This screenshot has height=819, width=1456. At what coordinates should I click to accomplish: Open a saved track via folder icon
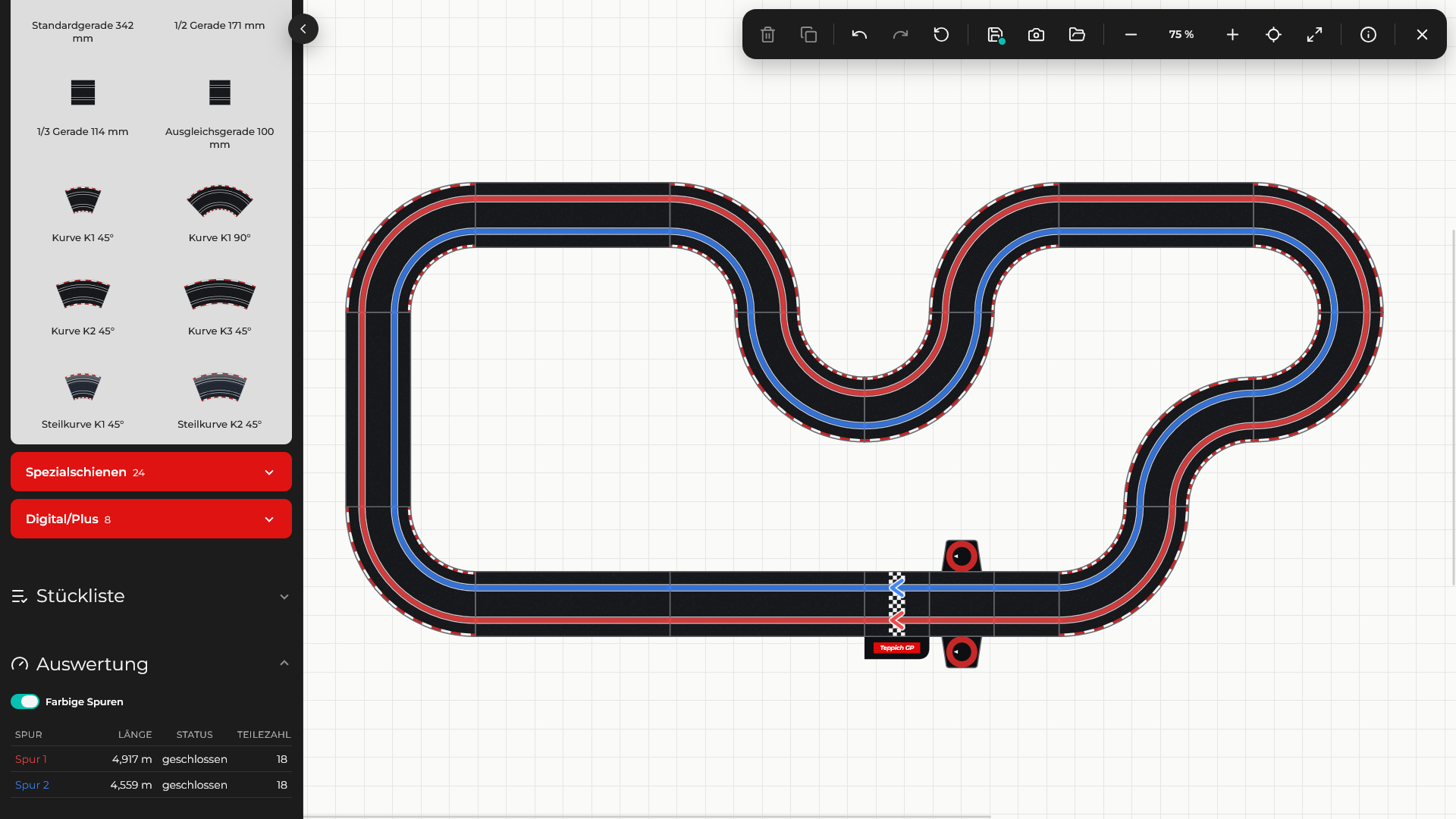pyautogui.click(x=1077, y=35)
